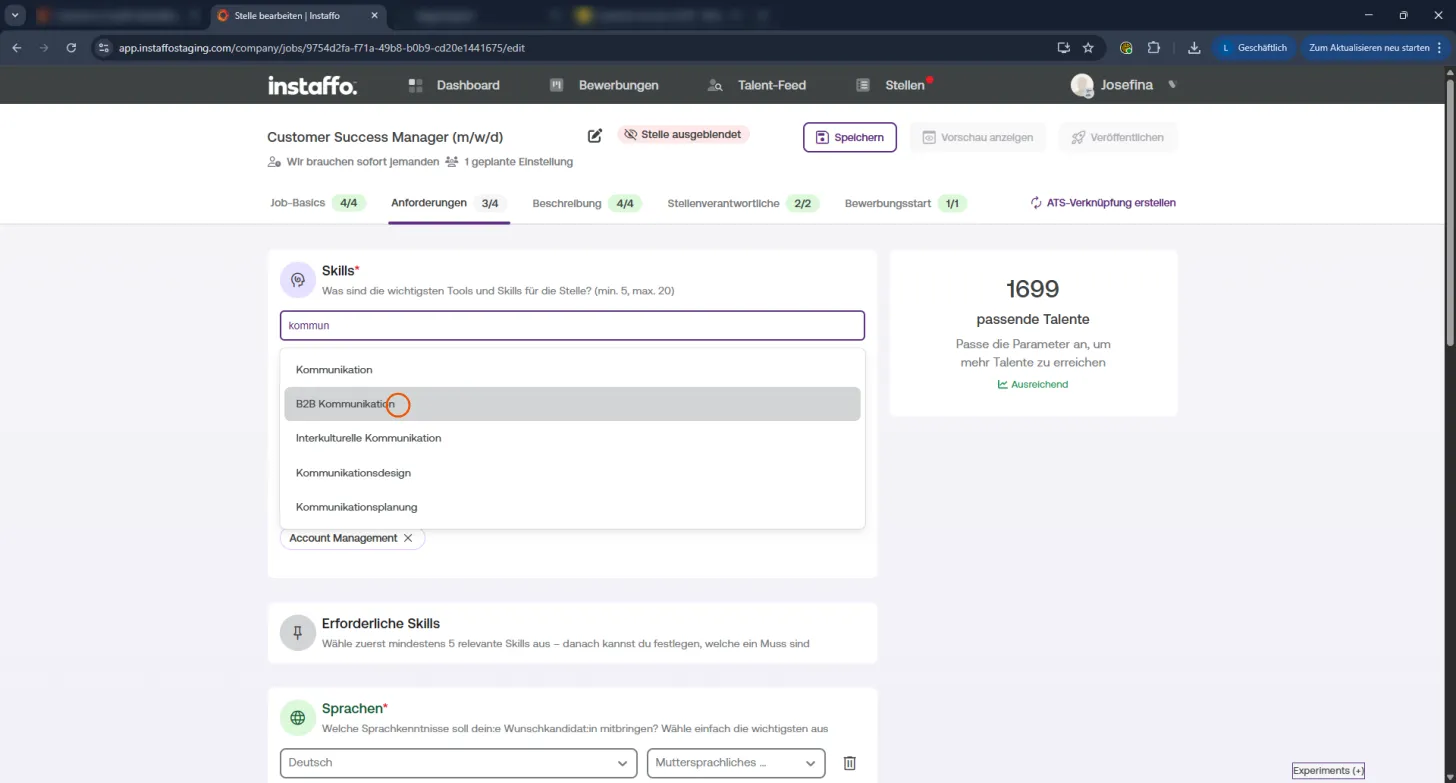
Task: Expand the Deutsch language dropdown
Action: (458, 763)
